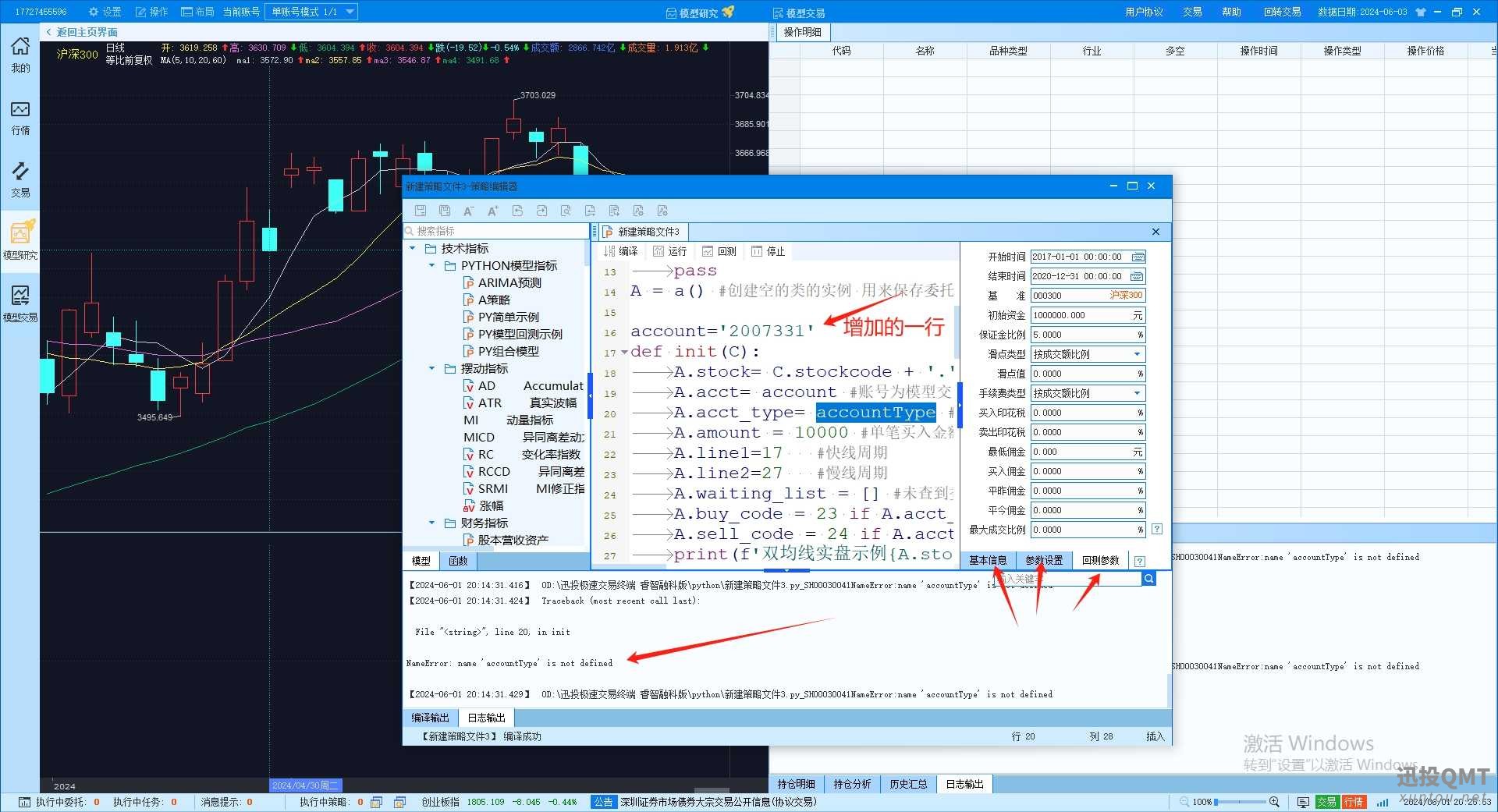Click zoom-out magnifier in status bar

(1185, 802)
